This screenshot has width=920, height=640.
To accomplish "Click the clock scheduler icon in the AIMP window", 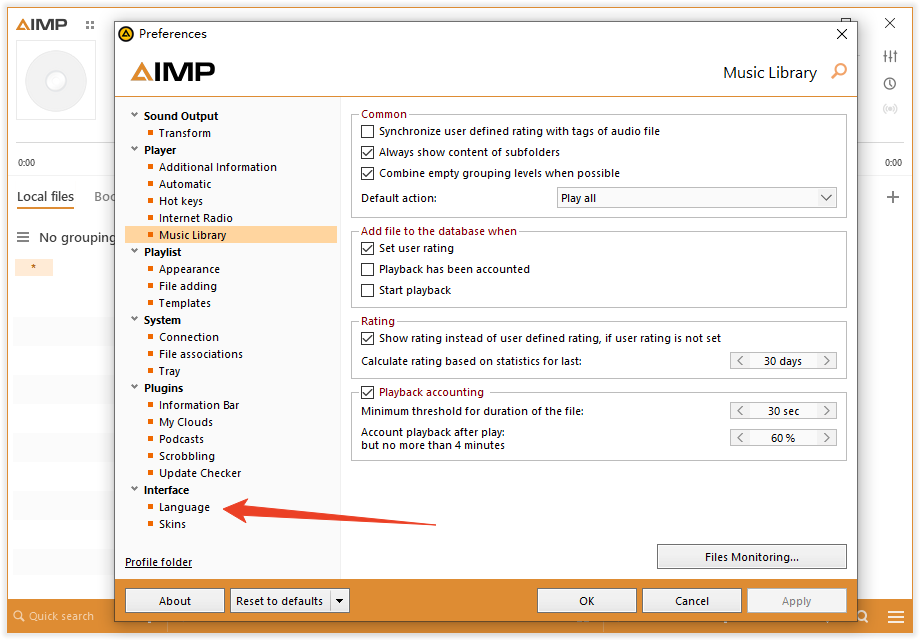I will (x=890, y=84).
